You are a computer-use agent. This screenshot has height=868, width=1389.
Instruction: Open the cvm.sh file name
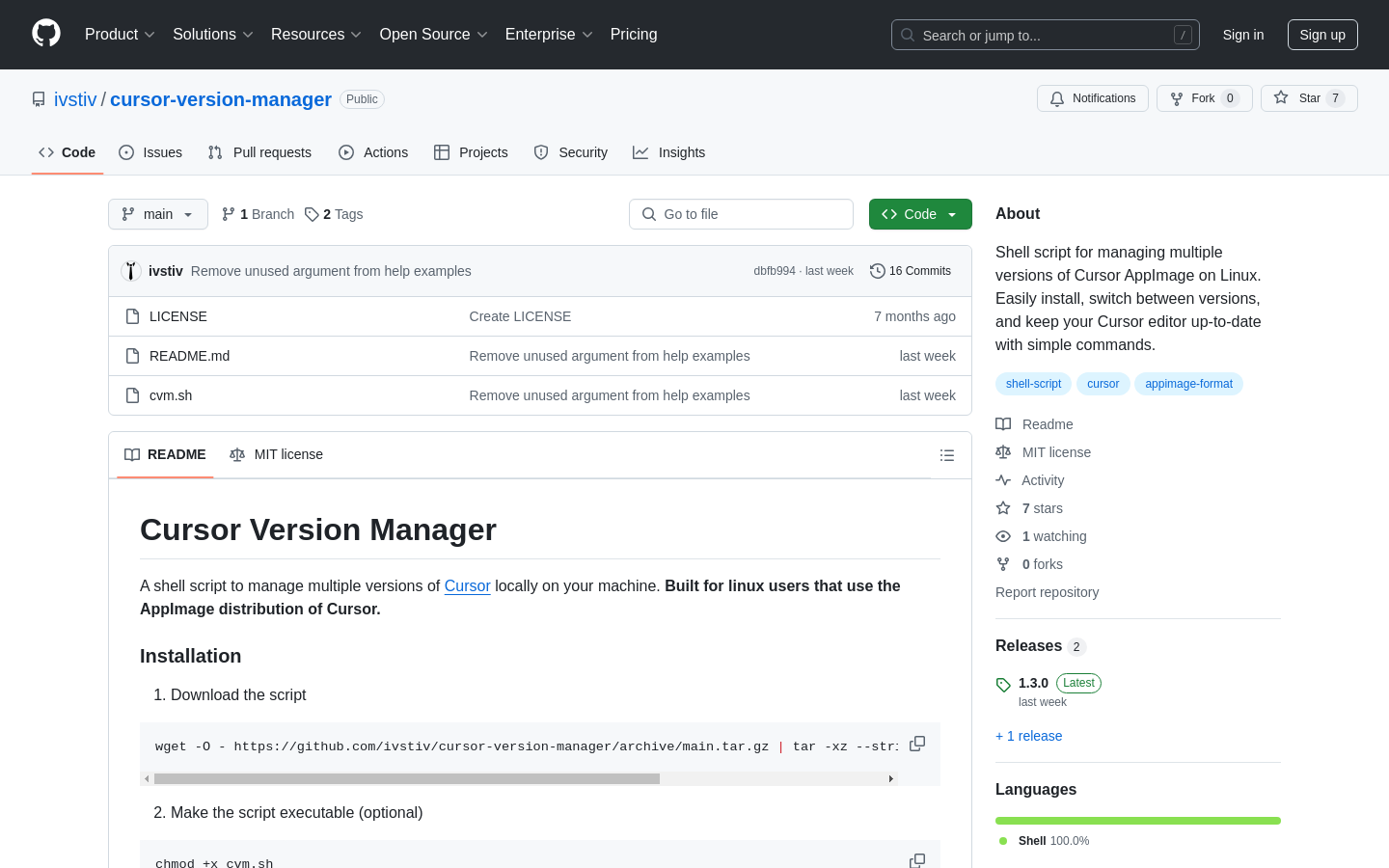click(171, 395)
